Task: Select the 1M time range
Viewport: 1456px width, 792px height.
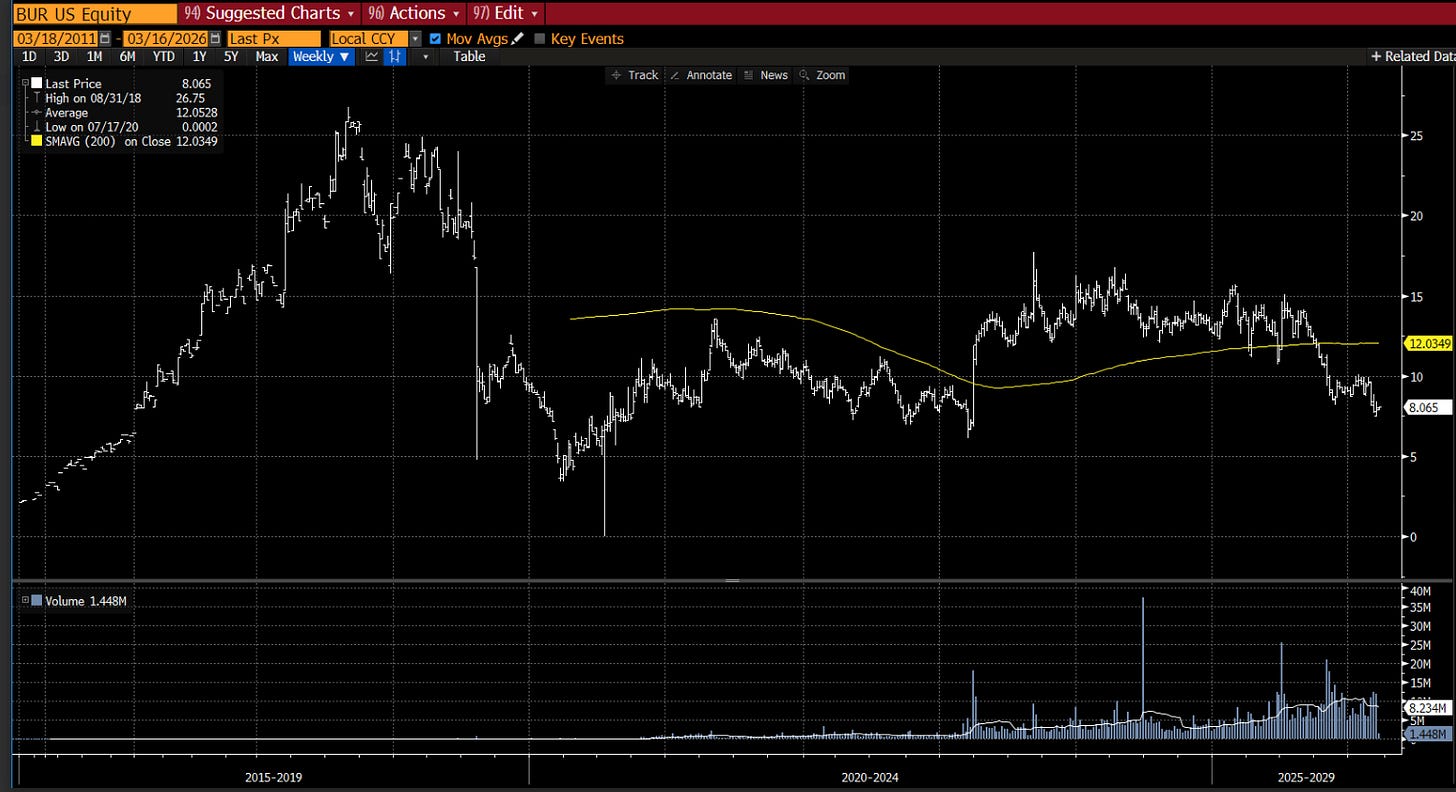Action: point(94,57)
